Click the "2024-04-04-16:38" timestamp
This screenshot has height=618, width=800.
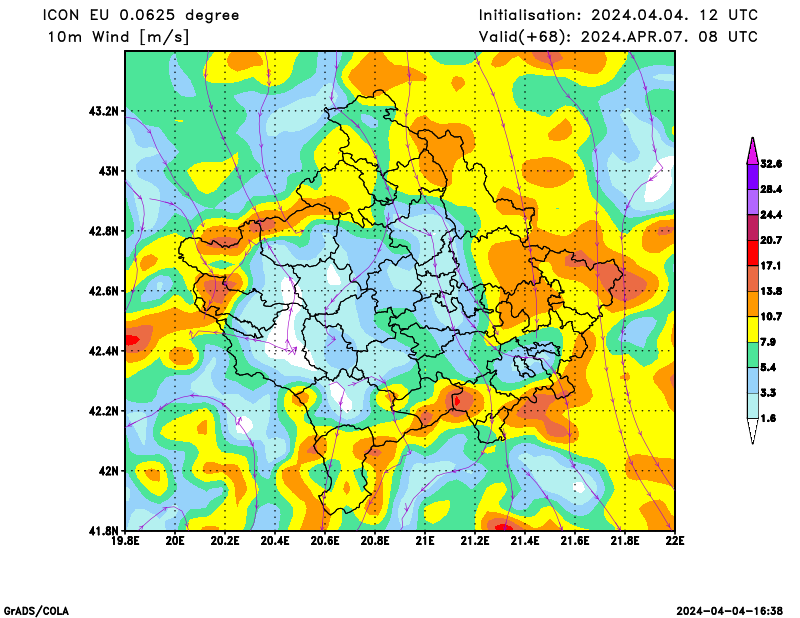pos(730,611)
